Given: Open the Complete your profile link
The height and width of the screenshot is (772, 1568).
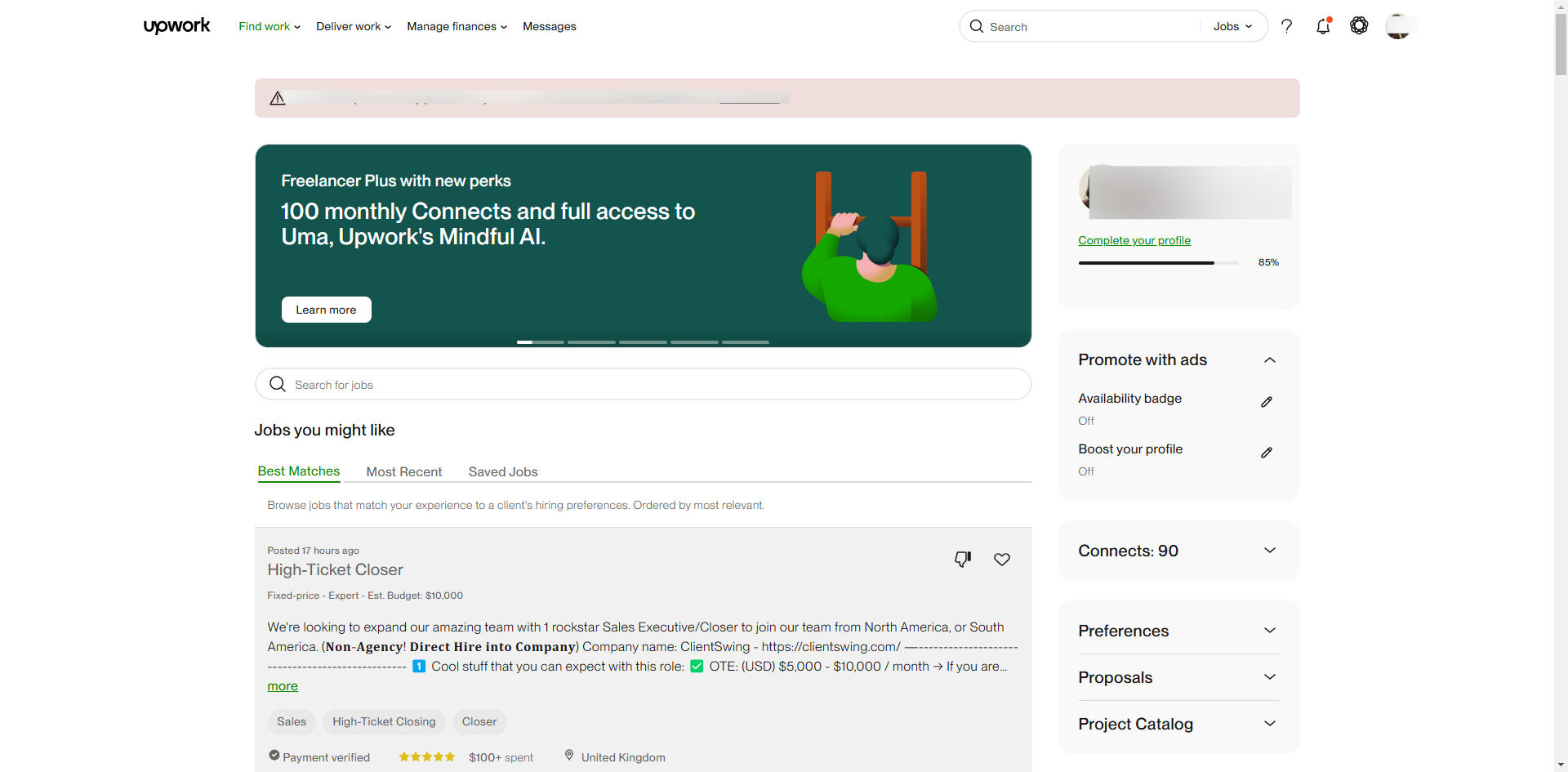Looking at the screenshot, I should pyautogui.click(x=1134, y=240).
